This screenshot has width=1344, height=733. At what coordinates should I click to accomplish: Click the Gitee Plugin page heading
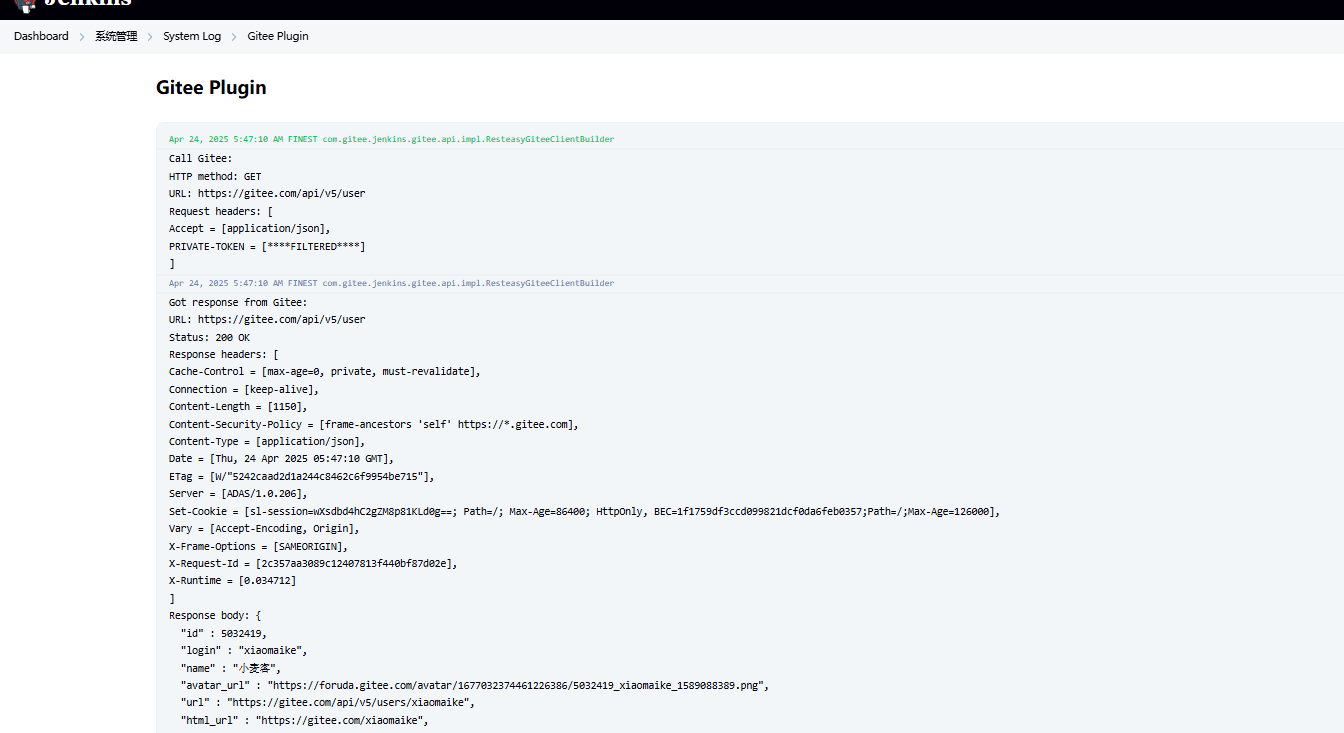pyautogui.click(x=211, y=87)
